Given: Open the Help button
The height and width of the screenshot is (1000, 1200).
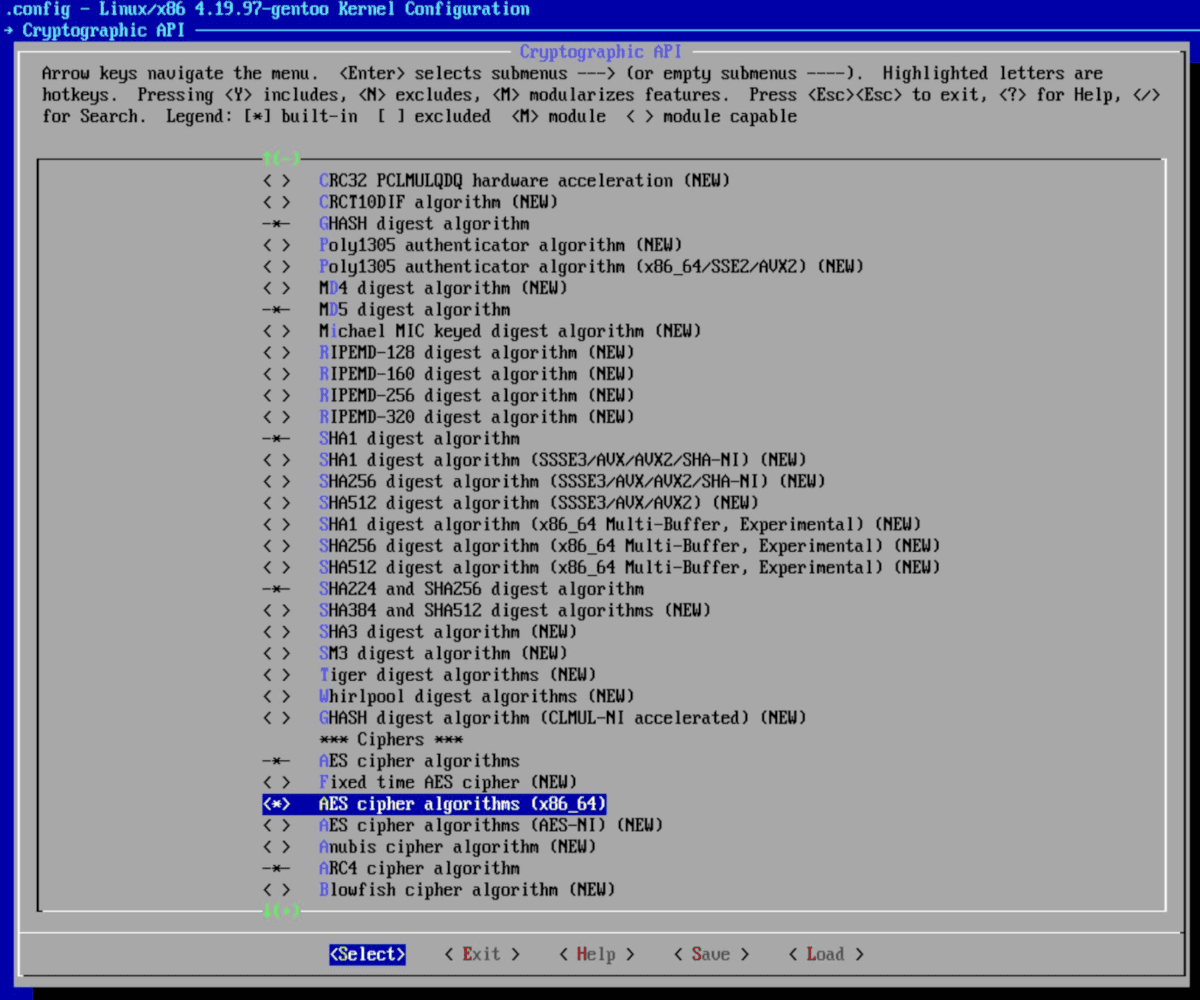Looking at the screenshot, I should (x=596, y=954).
